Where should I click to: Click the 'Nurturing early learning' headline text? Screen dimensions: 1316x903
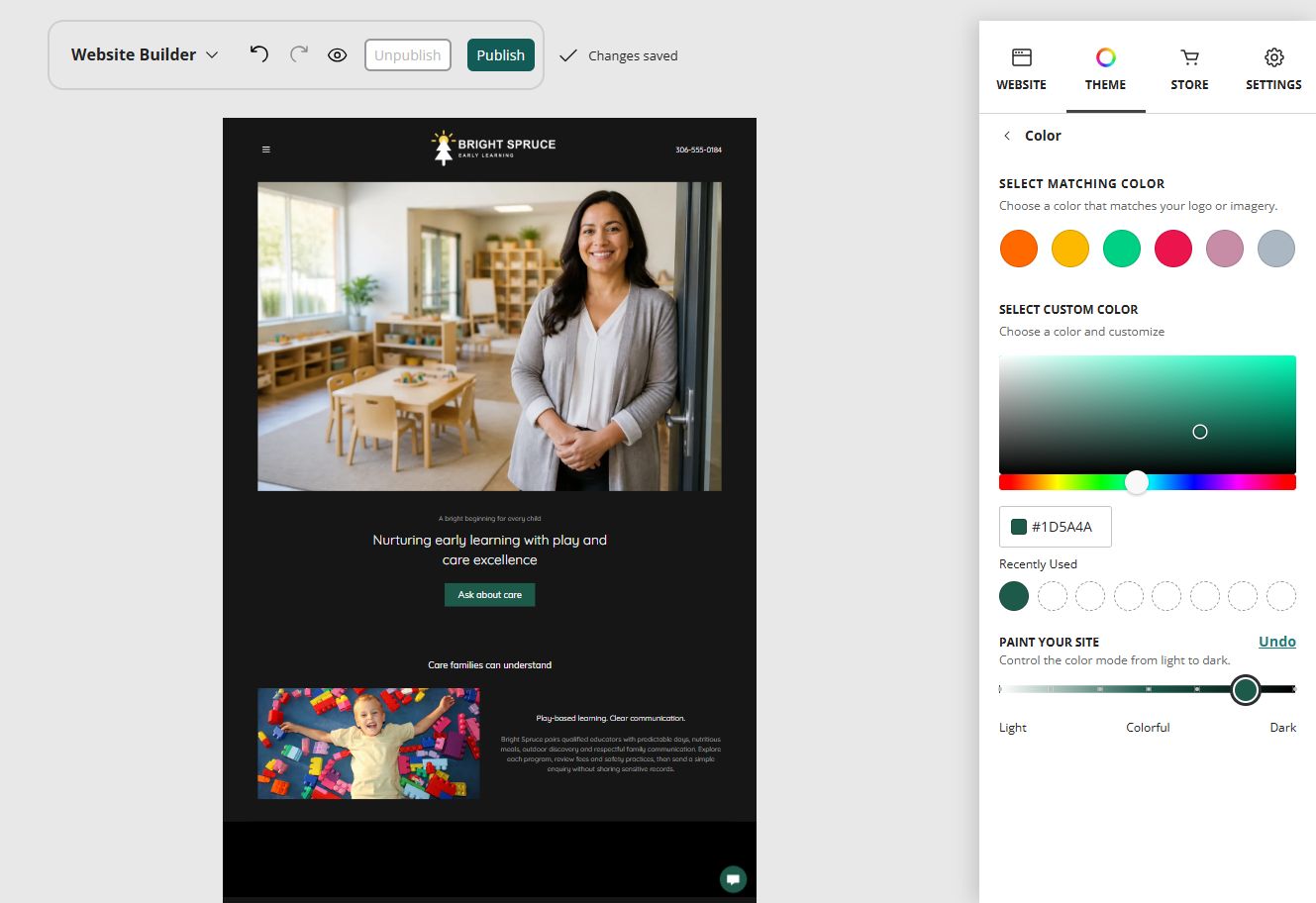tap(489, 550)
